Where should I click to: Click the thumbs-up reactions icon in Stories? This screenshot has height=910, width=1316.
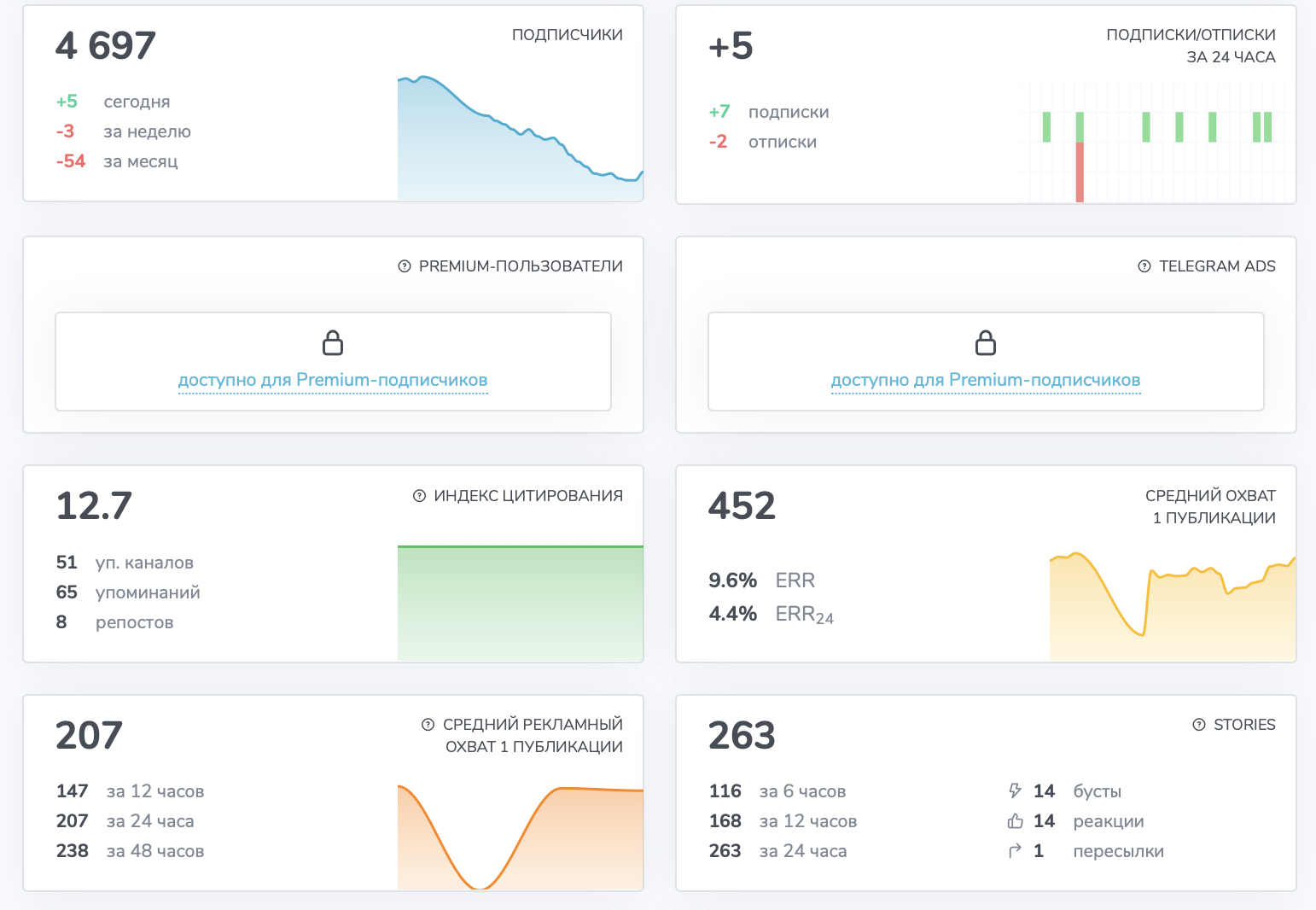pyautogui.click(x=1015, y=821)
